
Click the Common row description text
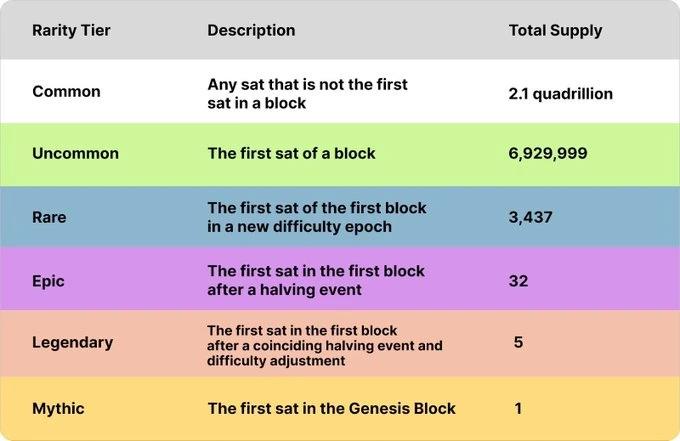click(307, 94)
